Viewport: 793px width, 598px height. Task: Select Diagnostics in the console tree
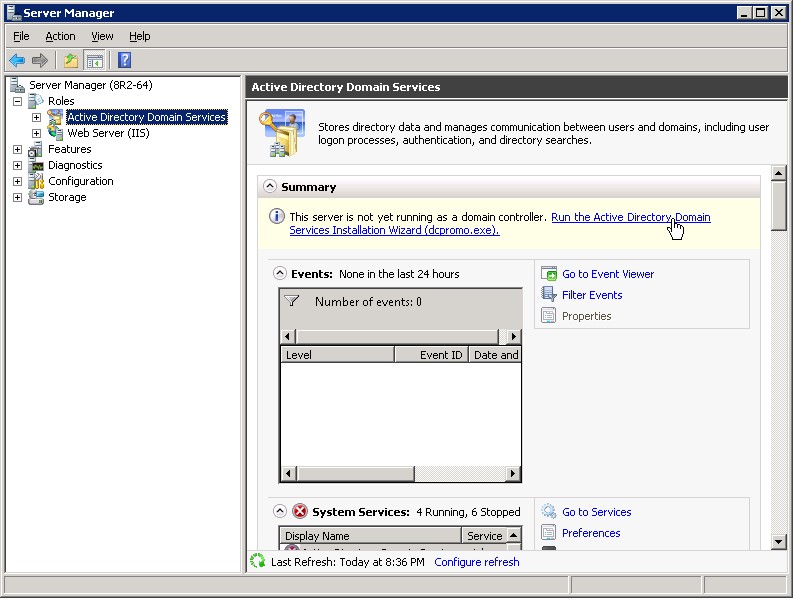click(x=75, y=165)
